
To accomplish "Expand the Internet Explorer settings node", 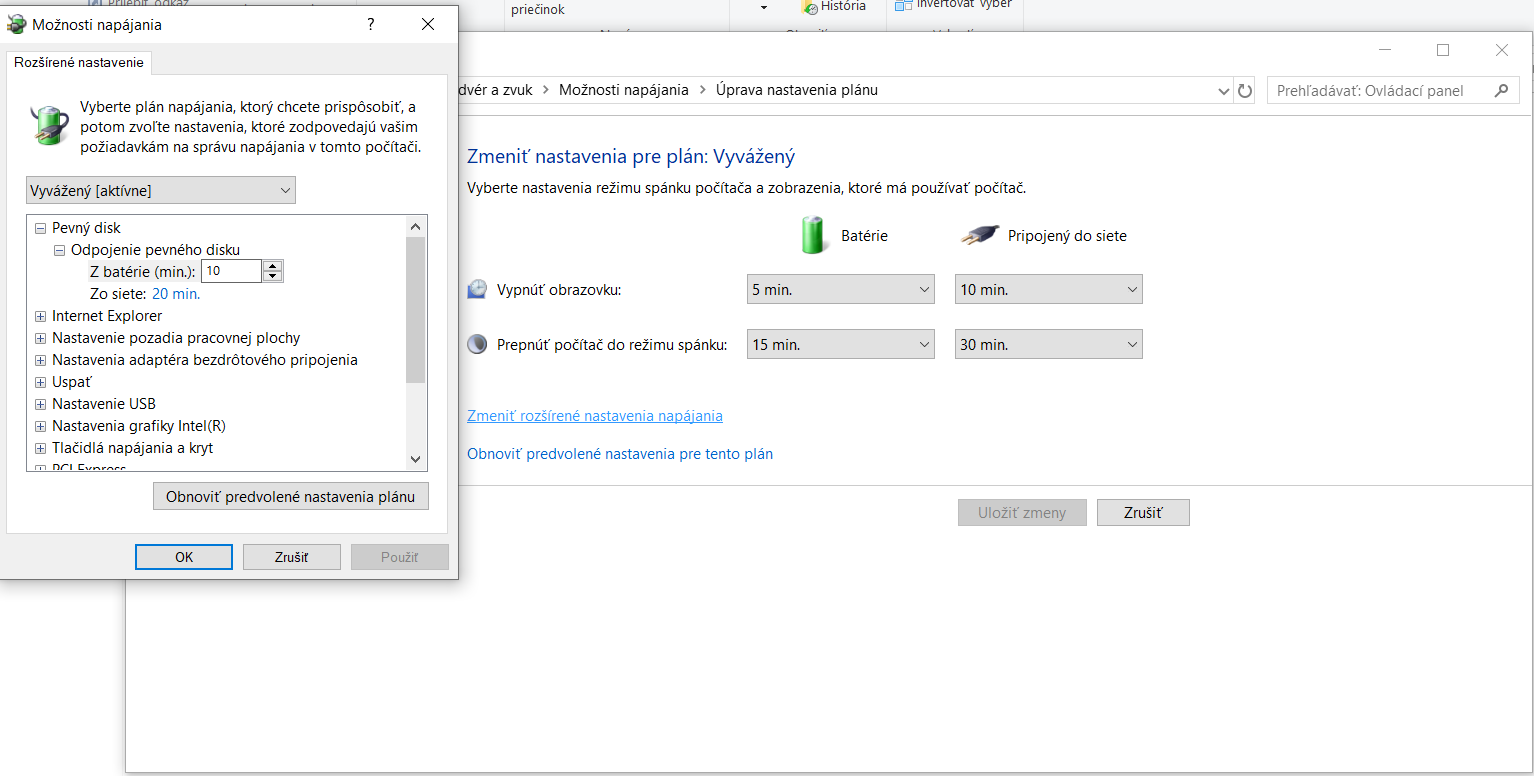I will (x=41, y=316).
